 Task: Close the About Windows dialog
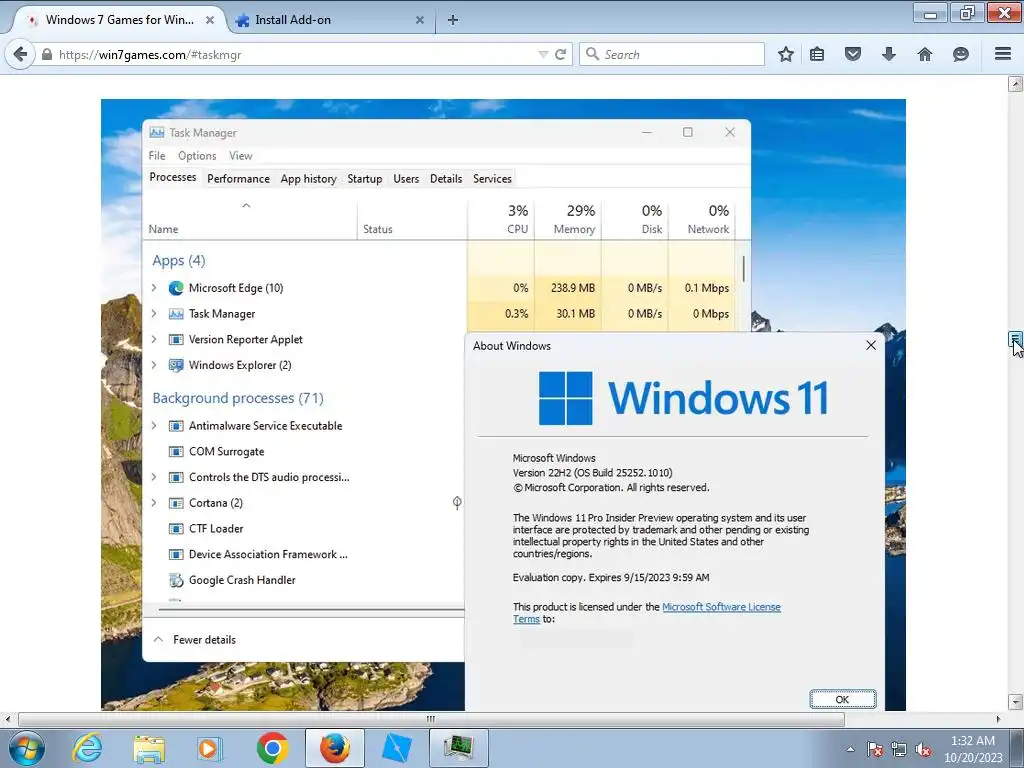tap(871, 345)
